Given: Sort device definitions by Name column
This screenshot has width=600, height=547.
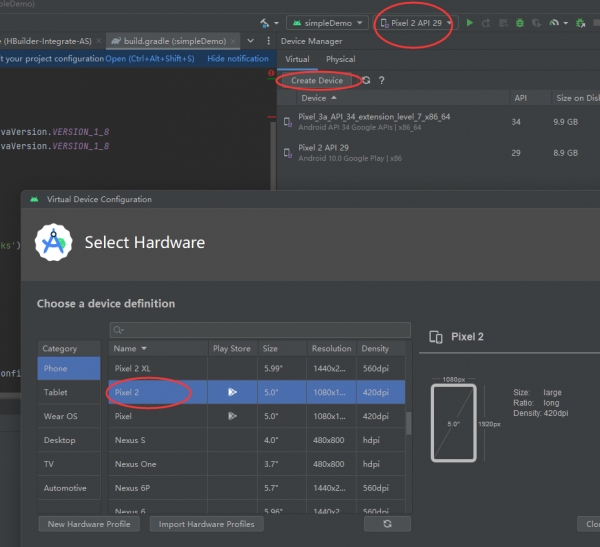Looking at the screenshot, I should point(158,348).
